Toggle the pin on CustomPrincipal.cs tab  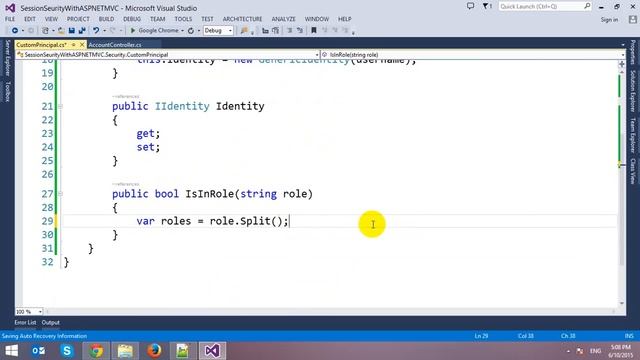click(73, 45)
